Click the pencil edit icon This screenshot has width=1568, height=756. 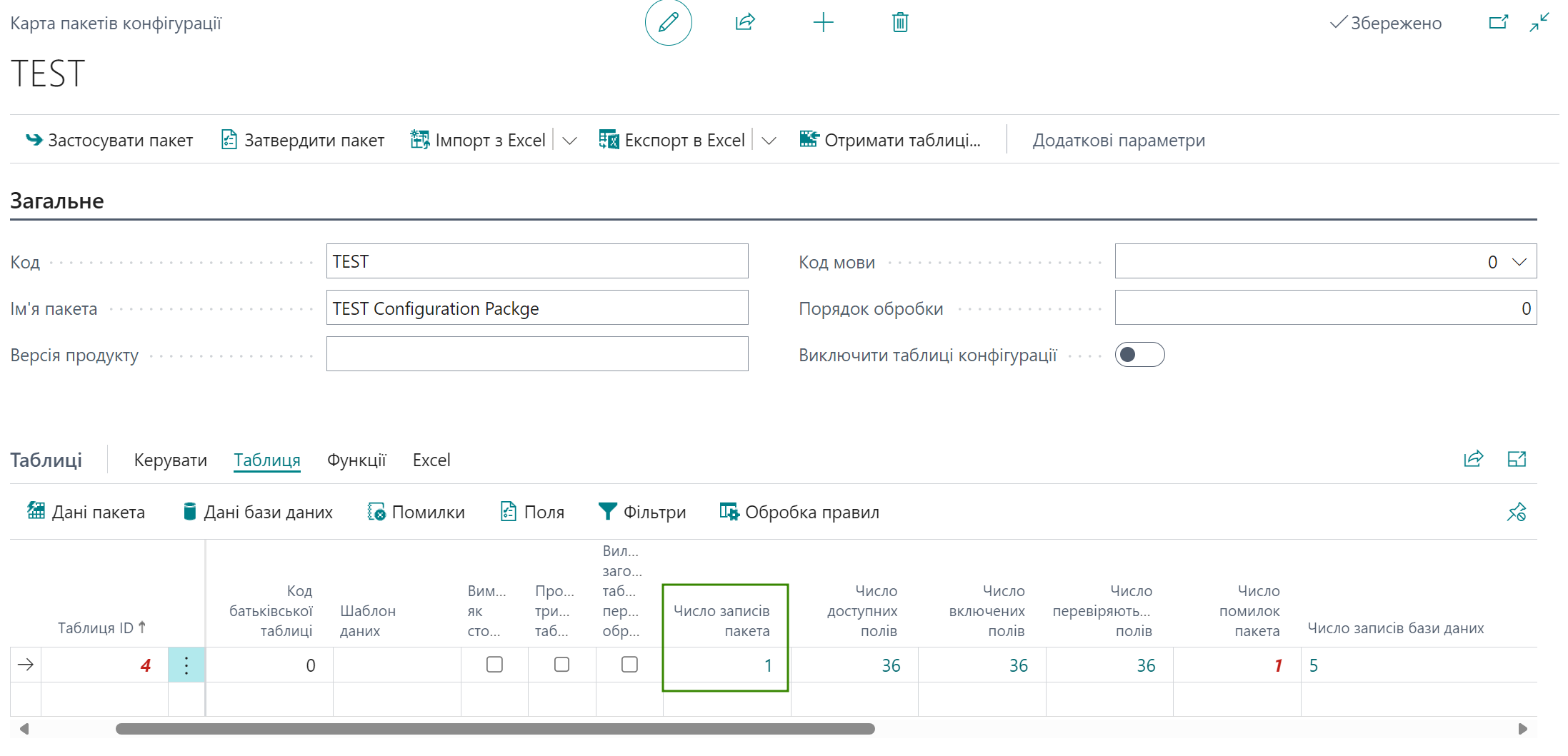[668, 23]
